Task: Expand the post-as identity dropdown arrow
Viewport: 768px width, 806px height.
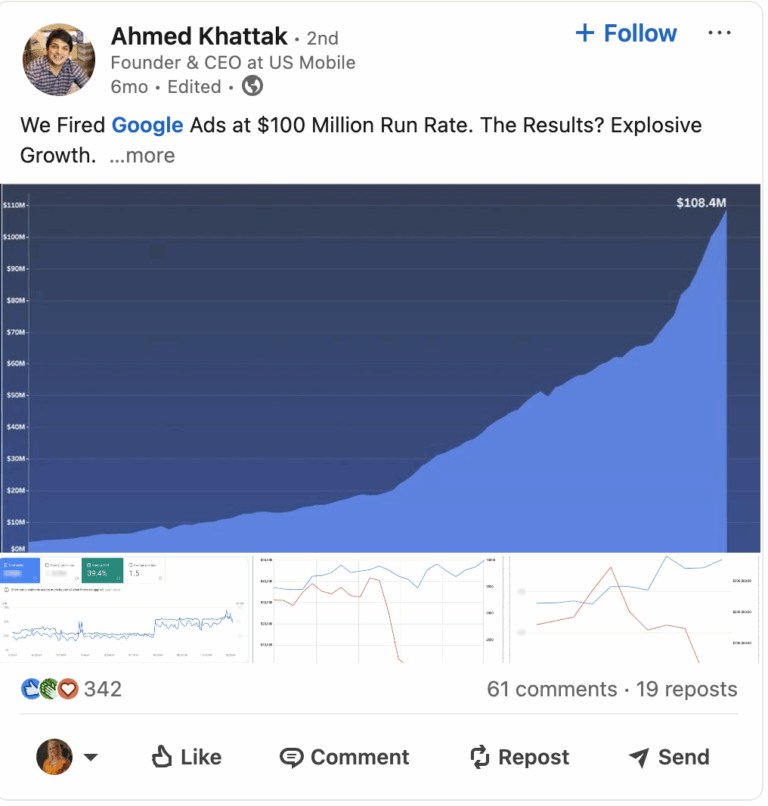Action: (91, 757)
